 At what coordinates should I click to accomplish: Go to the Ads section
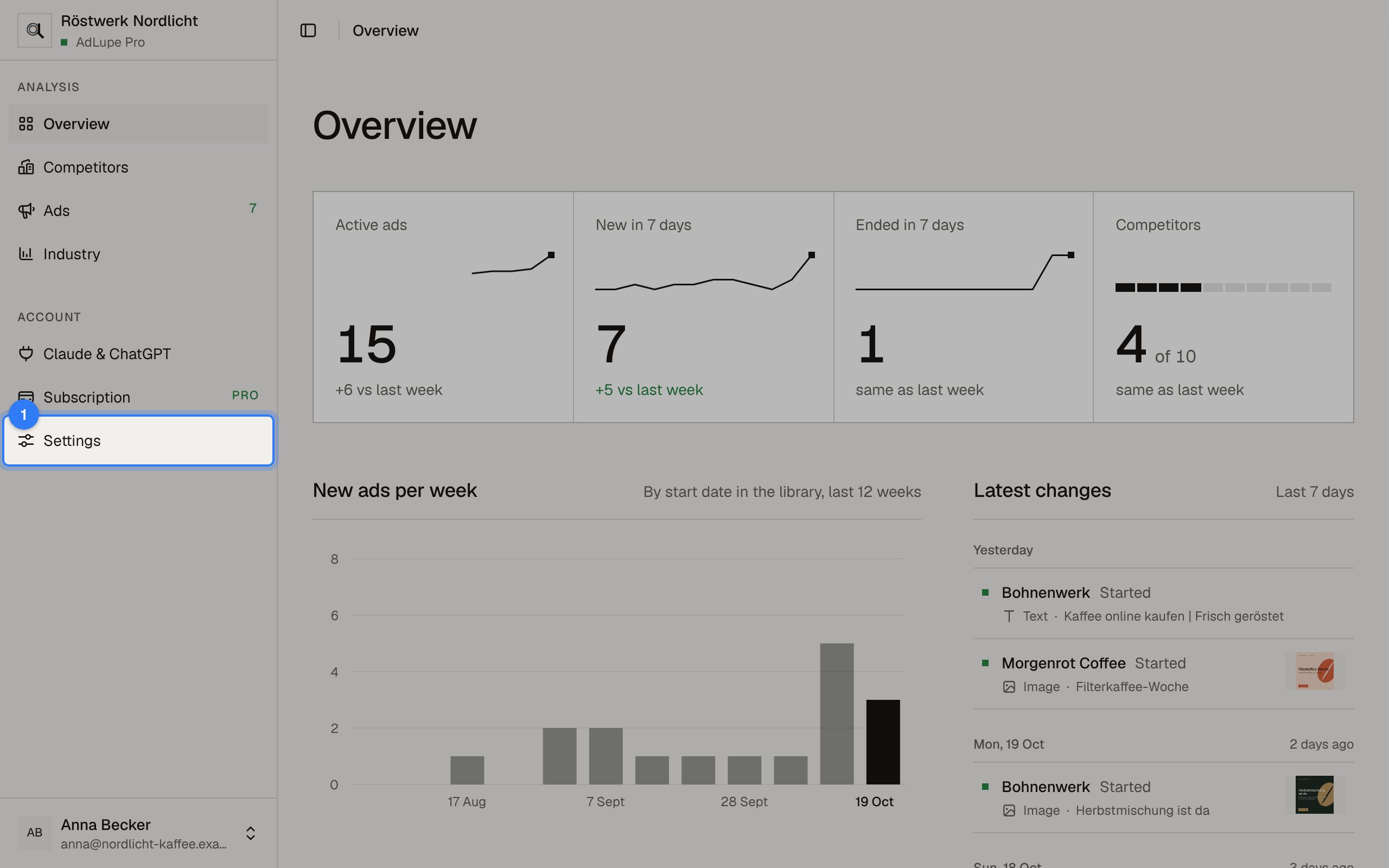pyautogui.click(x=138, y=210)
